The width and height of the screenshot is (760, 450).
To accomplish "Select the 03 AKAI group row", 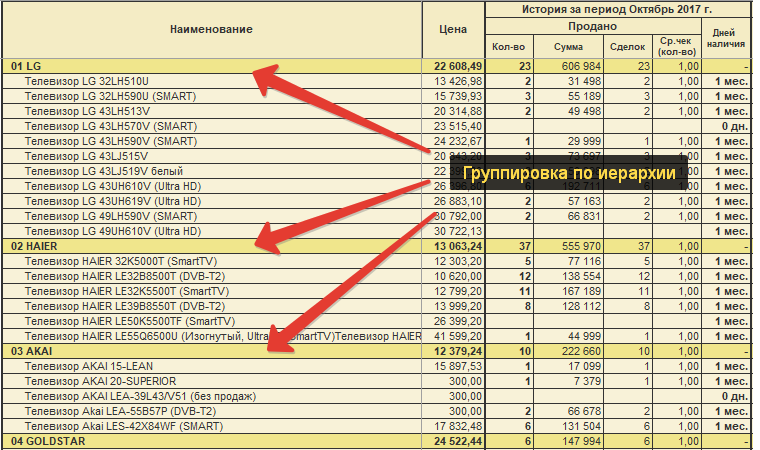I will (x=377, y=351).
